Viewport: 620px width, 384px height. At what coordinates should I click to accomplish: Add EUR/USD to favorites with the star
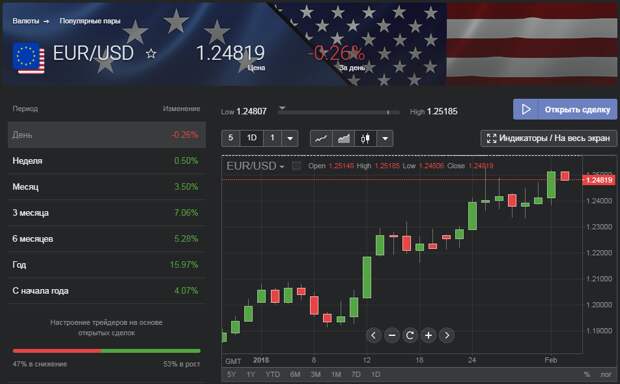[x=151, y=53]
